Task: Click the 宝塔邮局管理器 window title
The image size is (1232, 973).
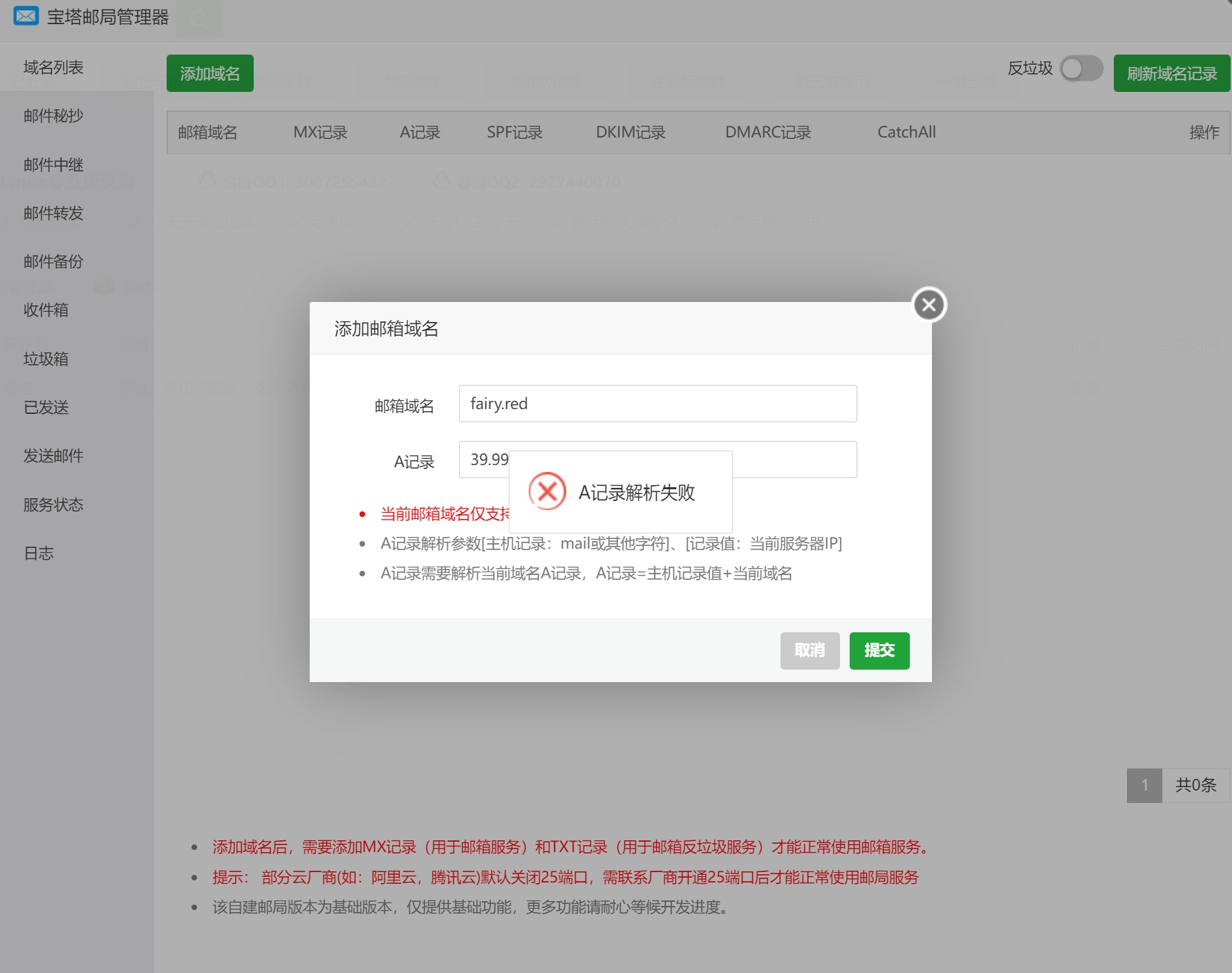Action: point(108,17)
